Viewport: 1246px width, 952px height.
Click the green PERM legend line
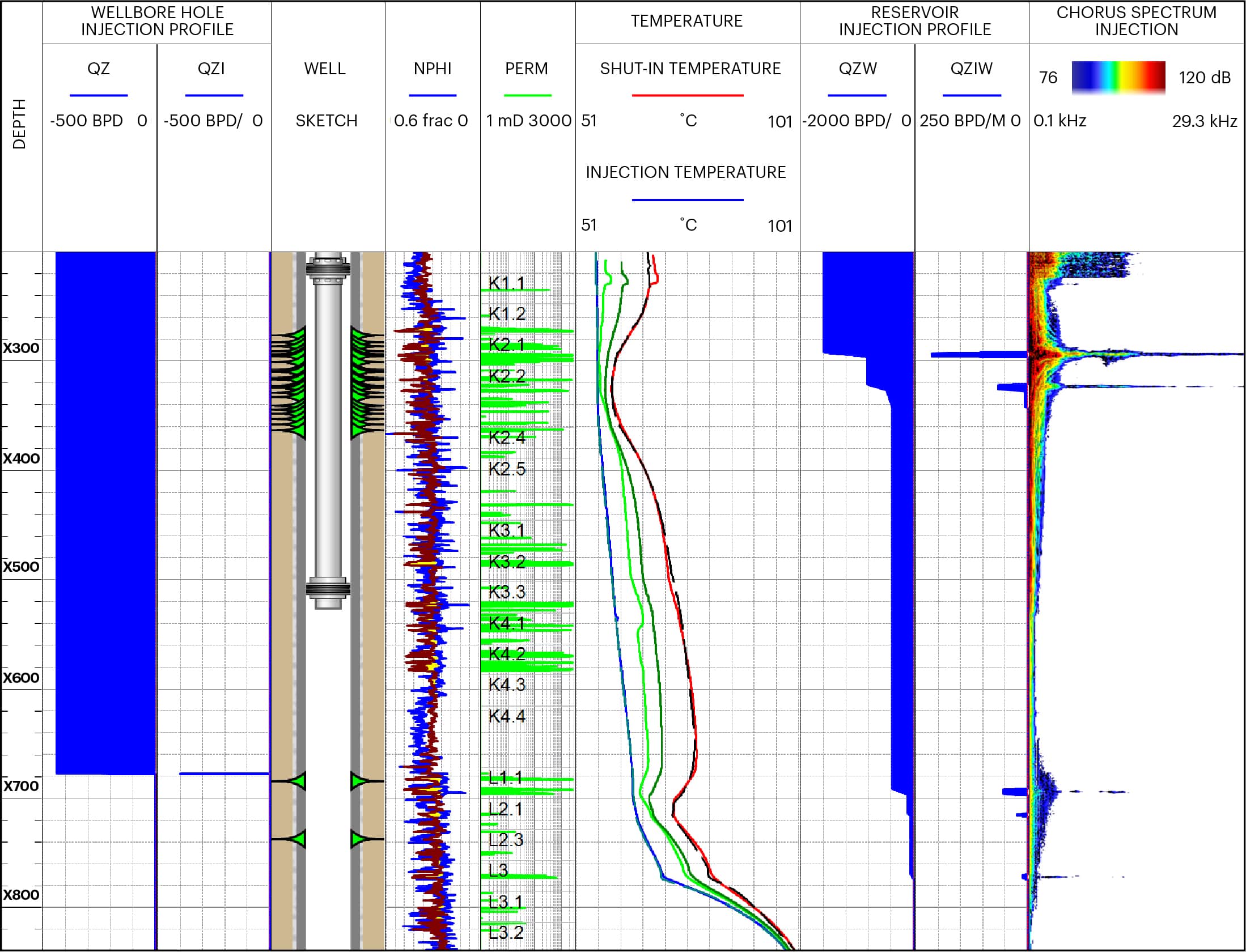coord(527,95)
